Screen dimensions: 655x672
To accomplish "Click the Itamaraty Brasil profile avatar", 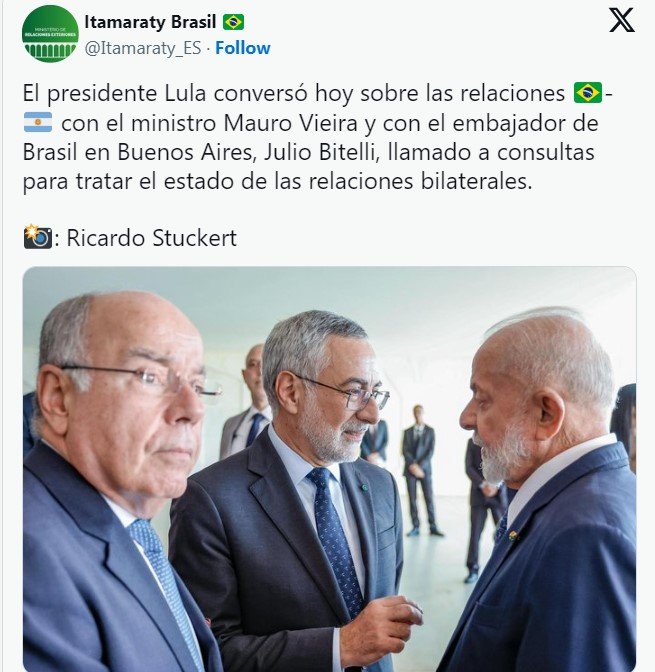I will click(x=50, y=34).
